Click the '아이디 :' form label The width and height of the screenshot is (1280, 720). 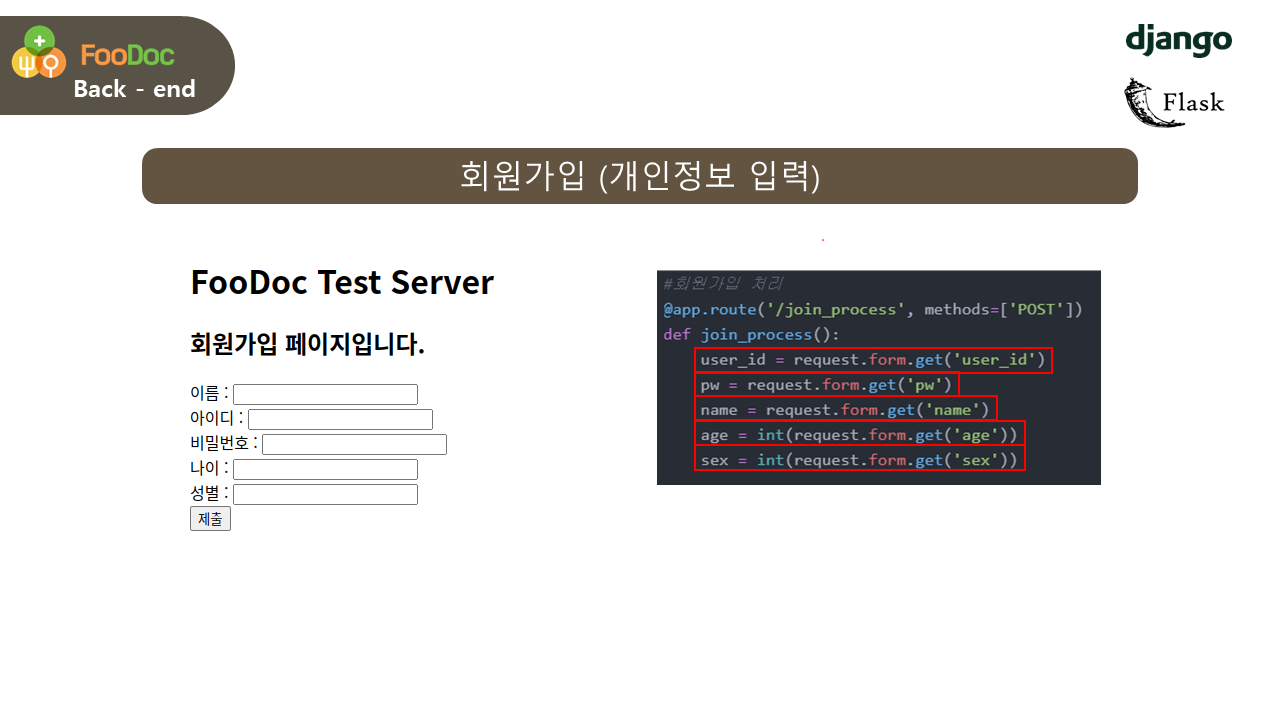[217, 418]
